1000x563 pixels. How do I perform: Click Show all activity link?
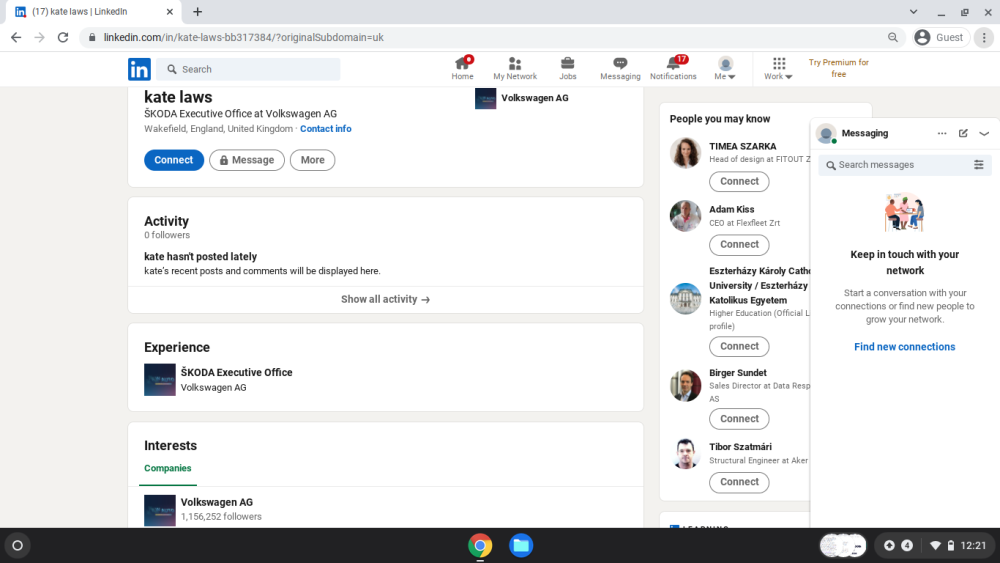pyautogui.click(x=385, y=299)
